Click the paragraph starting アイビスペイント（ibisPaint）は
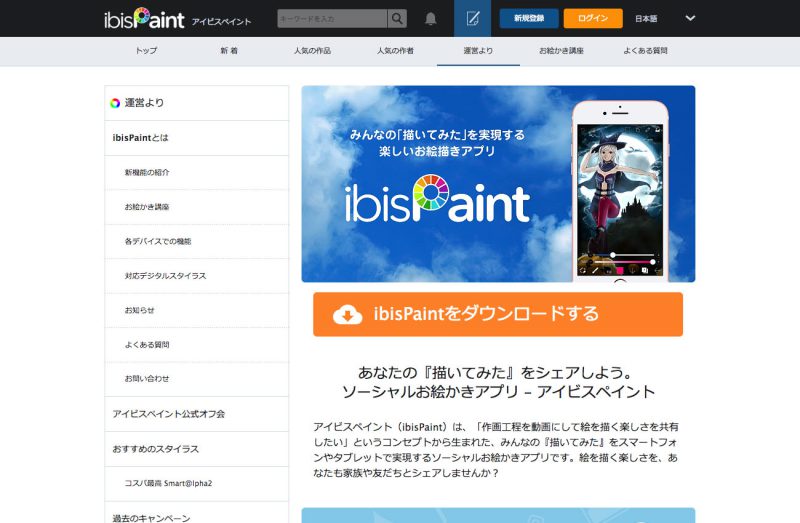Viewport: 800px width, 523px height. click(495, 450)
